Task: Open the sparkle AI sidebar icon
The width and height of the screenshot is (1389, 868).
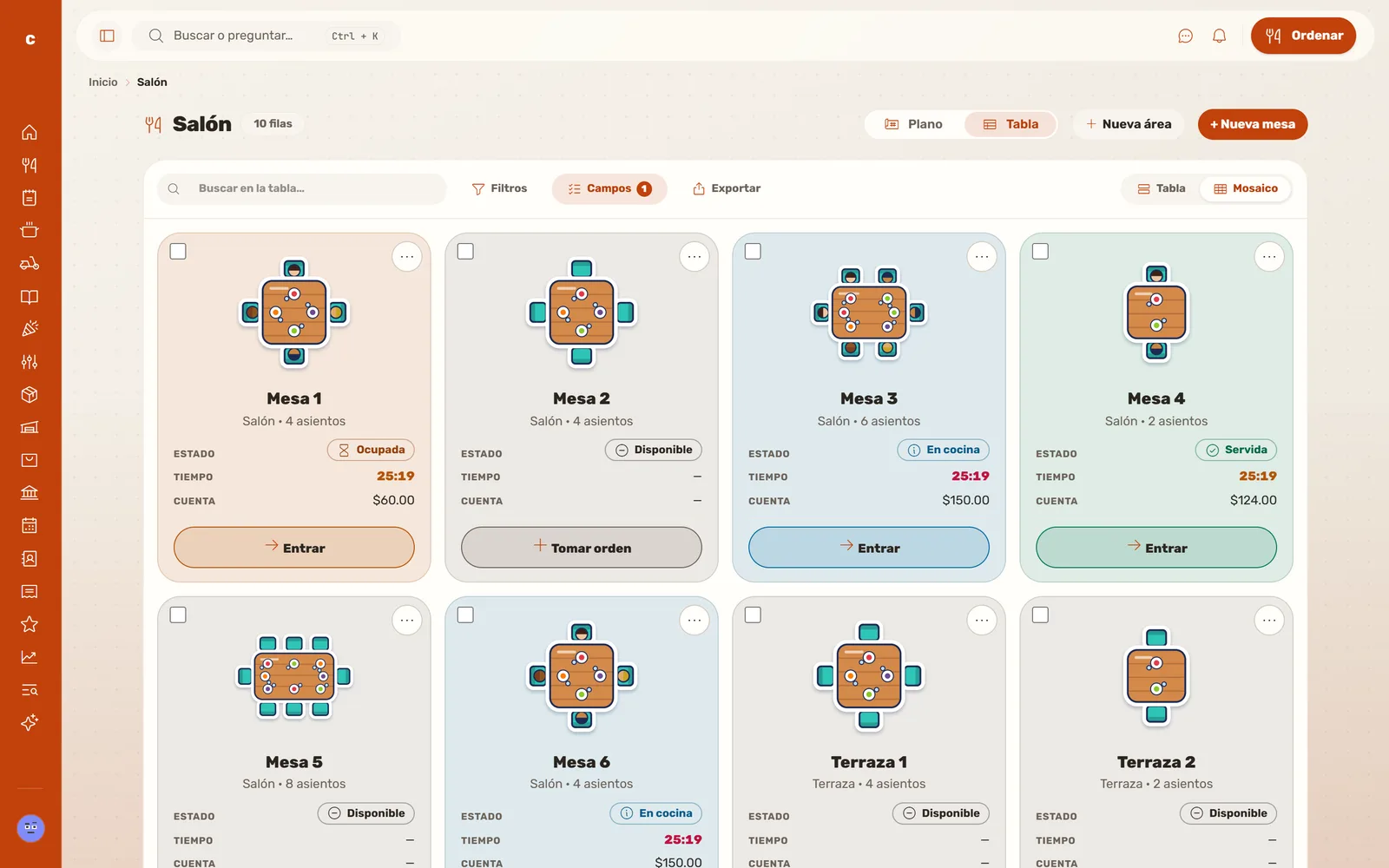Action: (30, 723)
